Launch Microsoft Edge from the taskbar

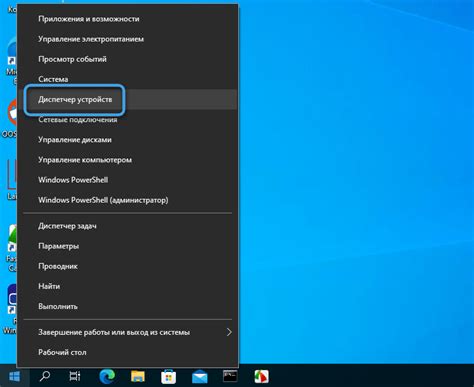tap(107, 377)
